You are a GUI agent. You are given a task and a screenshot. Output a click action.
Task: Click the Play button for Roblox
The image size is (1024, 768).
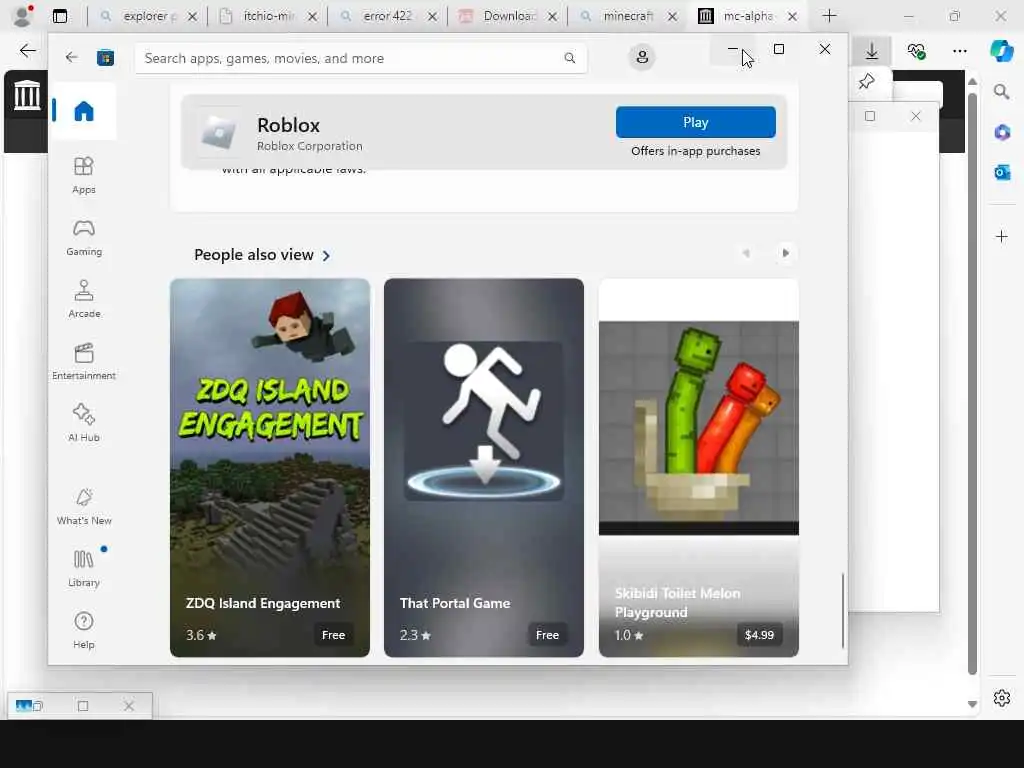click(x=696, y=122)
